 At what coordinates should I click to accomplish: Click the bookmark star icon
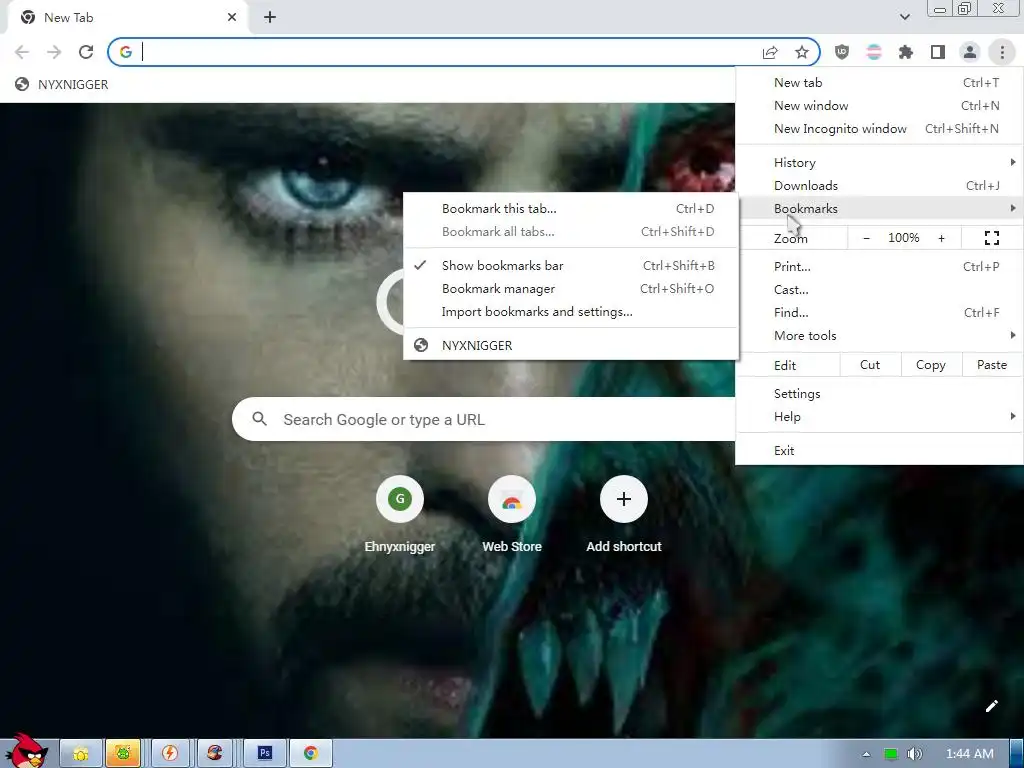[x=802, y=52]
